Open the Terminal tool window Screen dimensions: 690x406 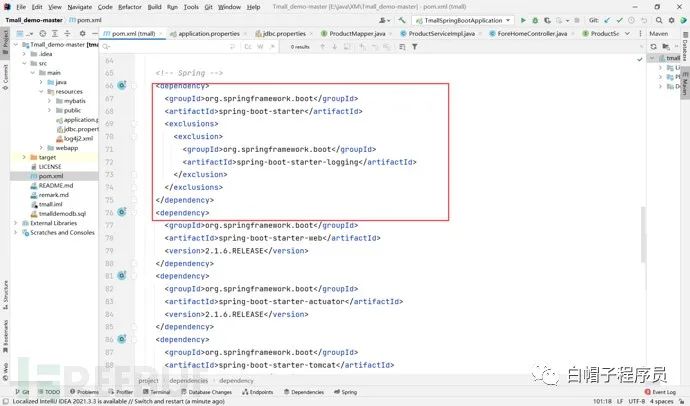click(x=154, y=392)
